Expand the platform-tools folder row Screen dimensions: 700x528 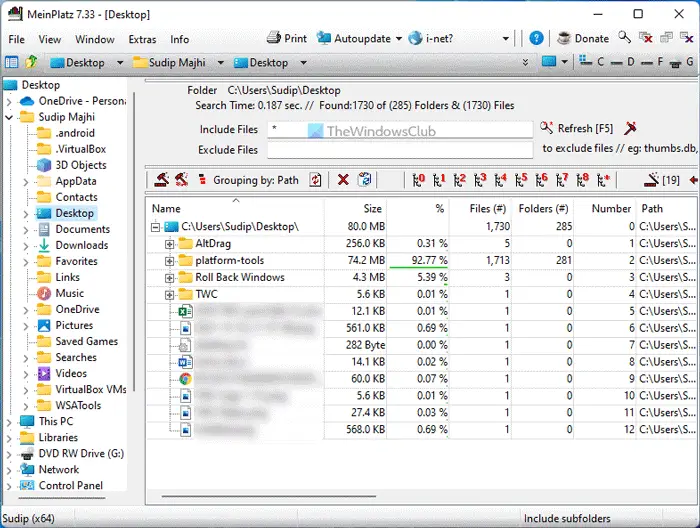pos(169,261)
